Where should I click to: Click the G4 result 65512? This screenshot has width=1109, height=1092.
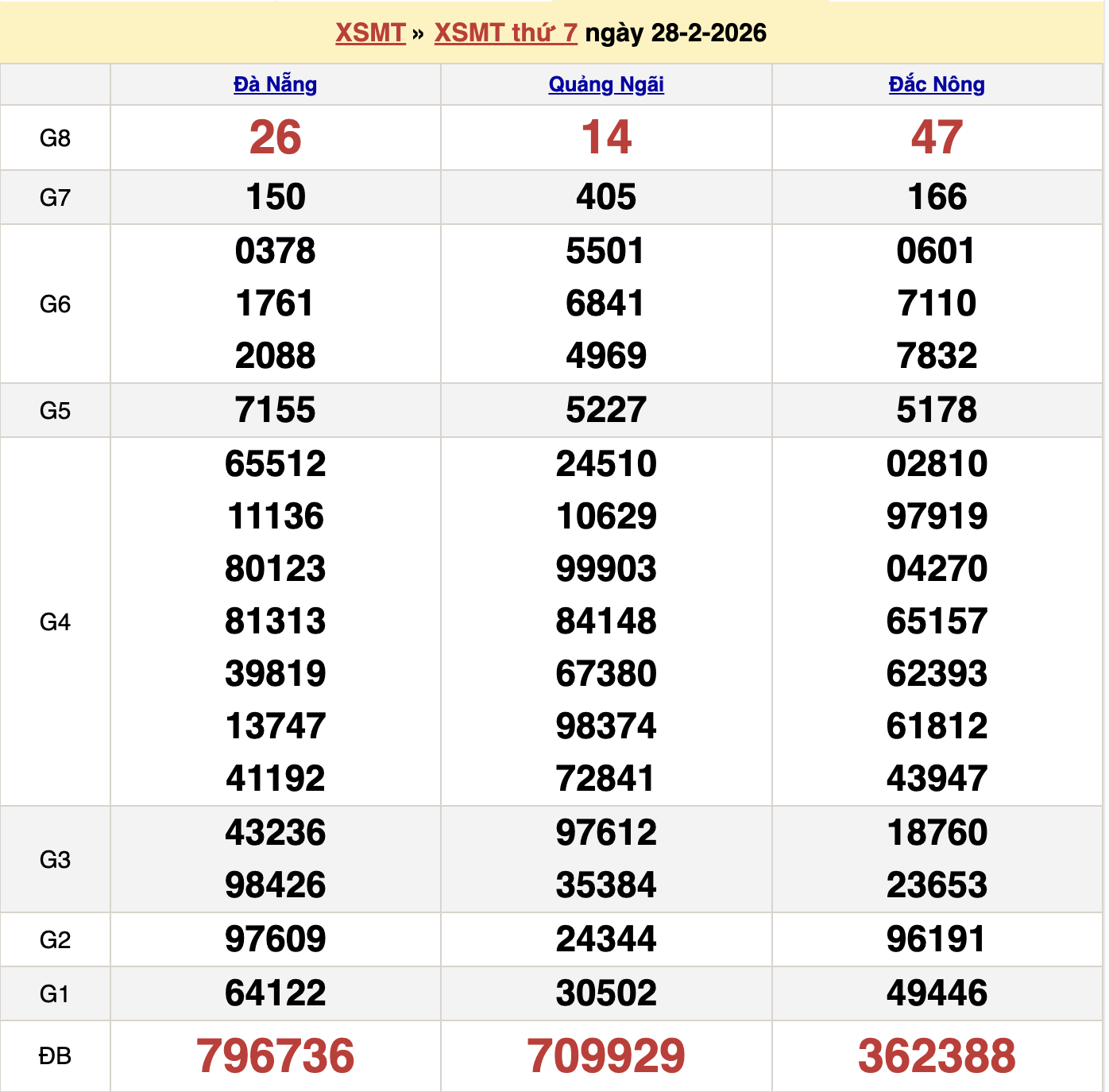point(274,463)
